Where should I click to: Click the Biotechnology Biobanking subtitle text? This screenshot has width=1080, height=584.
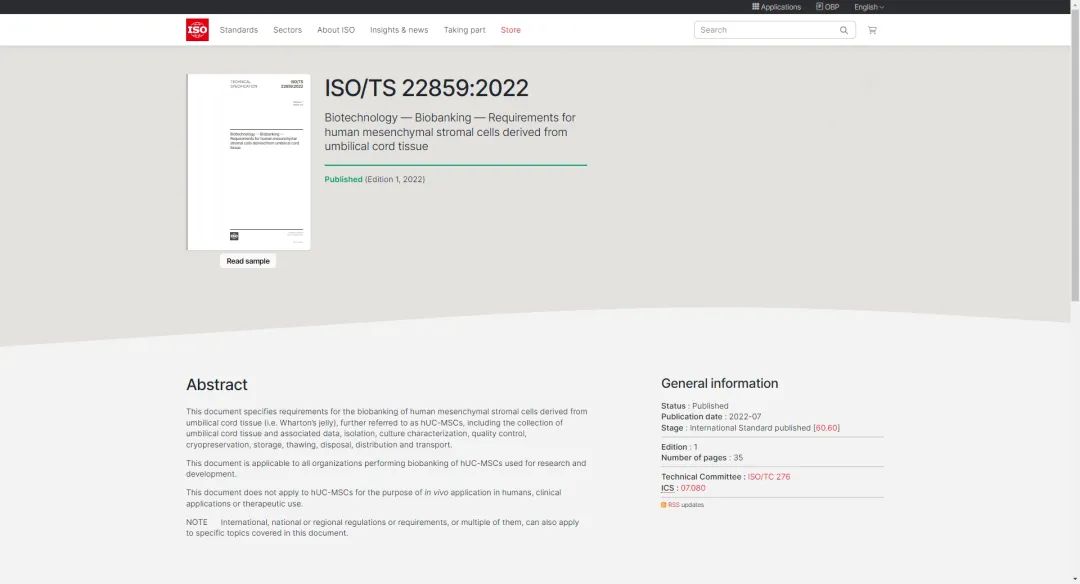click(x=450, y=132)
